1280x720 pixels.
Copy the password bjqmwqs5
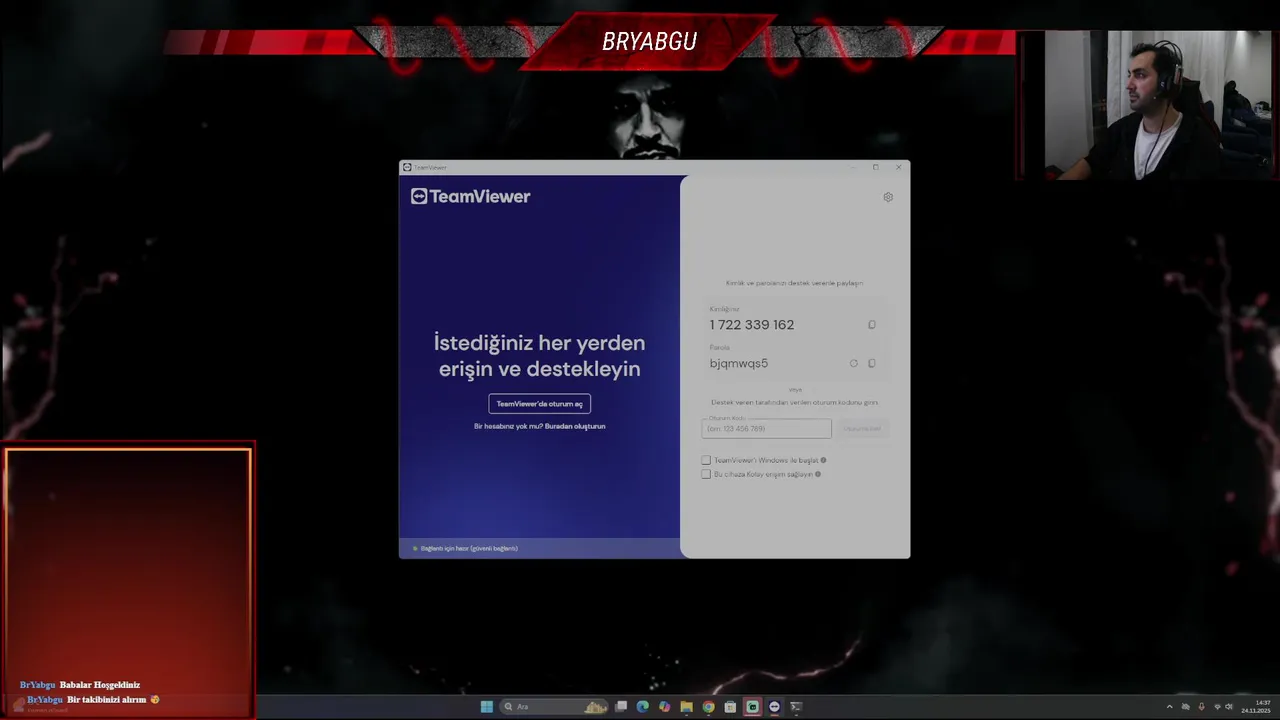coord(872,363)
